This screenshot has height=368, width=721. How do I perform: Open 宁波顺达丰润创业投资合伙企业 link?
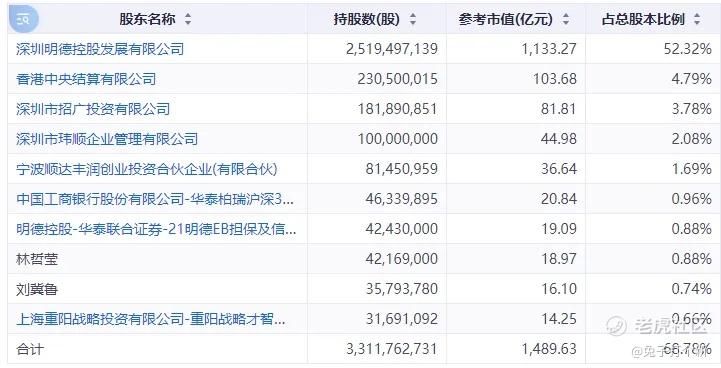click(x=147, y=169)
